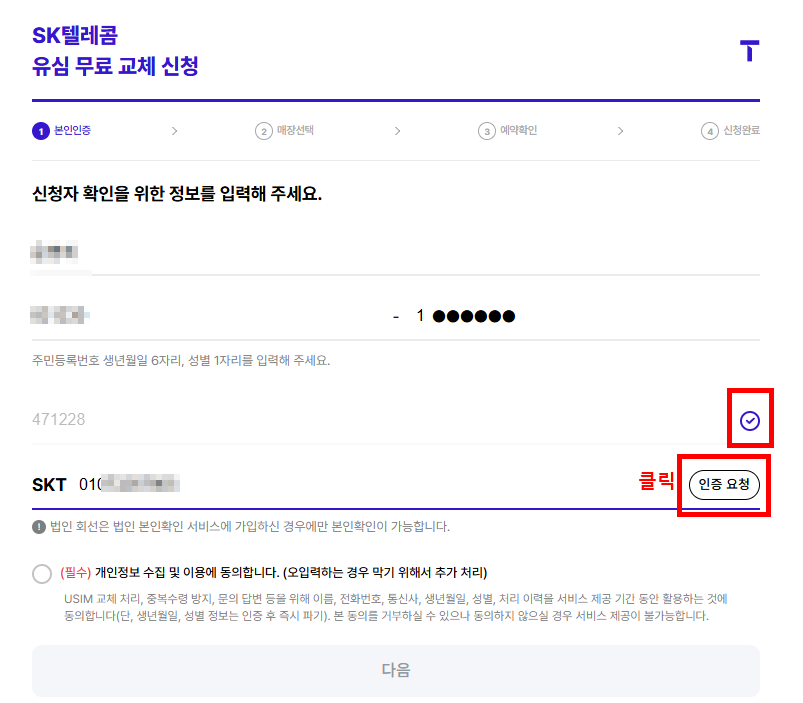Image resolution: width=803 pixels, height=703 pixels.
Task: Click the 신청자 확인을 위한 정보를 입력해 주세요 heading
Action: pyautogui.click(x=177, y=194)
